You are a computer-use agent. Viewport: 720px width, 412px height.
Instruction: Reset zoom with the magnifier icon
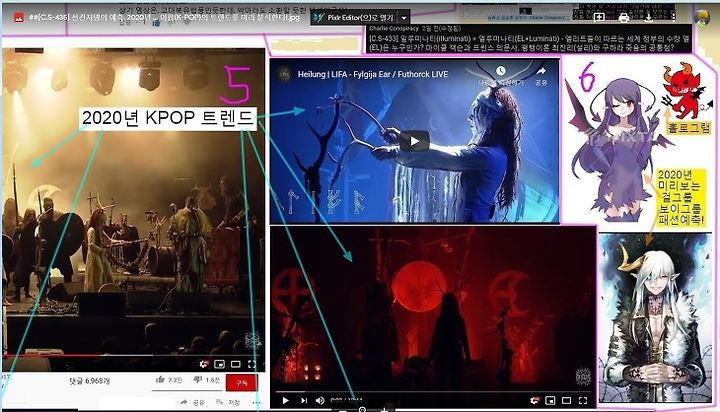pyautogui.click(x=362, y=409)
